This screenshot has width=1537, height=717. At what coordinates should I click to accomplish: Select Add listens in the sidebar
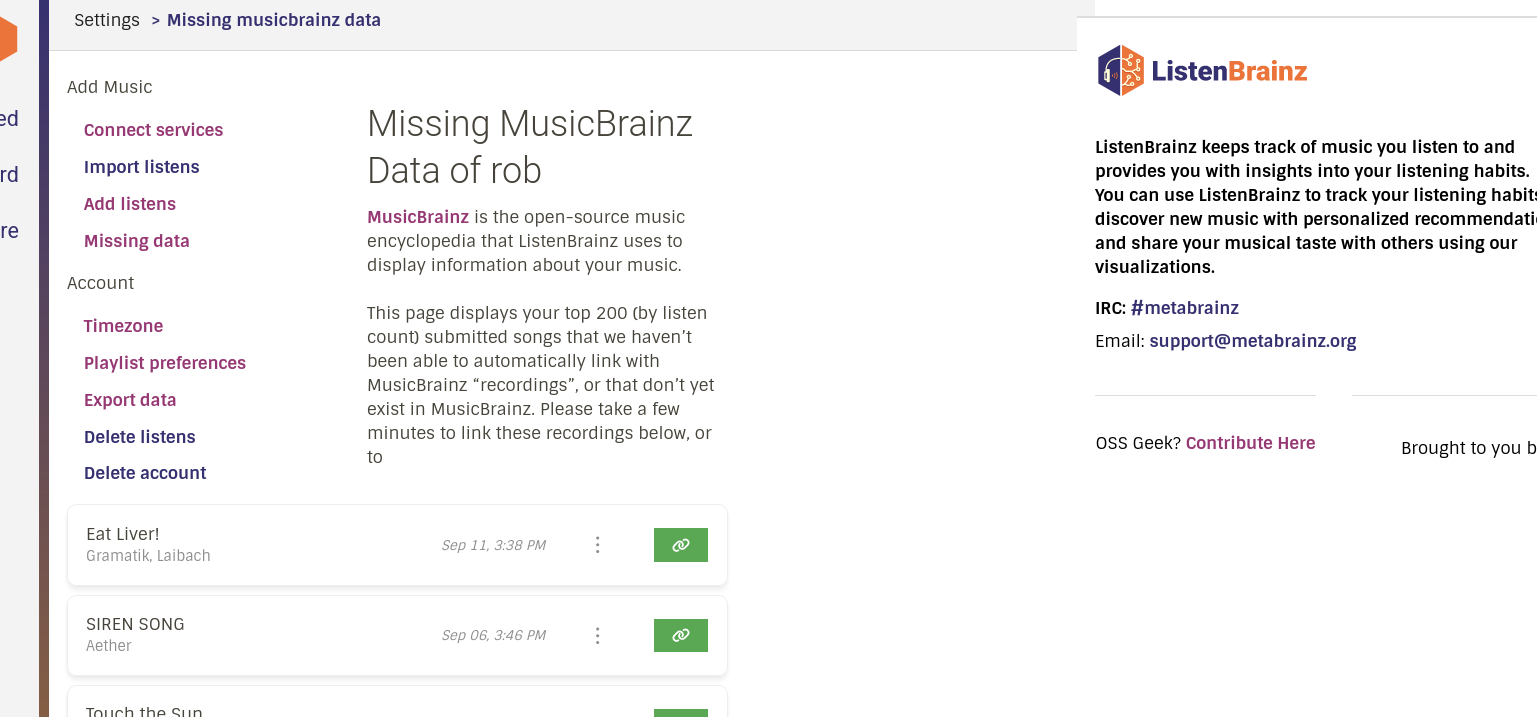coord(129,204)
